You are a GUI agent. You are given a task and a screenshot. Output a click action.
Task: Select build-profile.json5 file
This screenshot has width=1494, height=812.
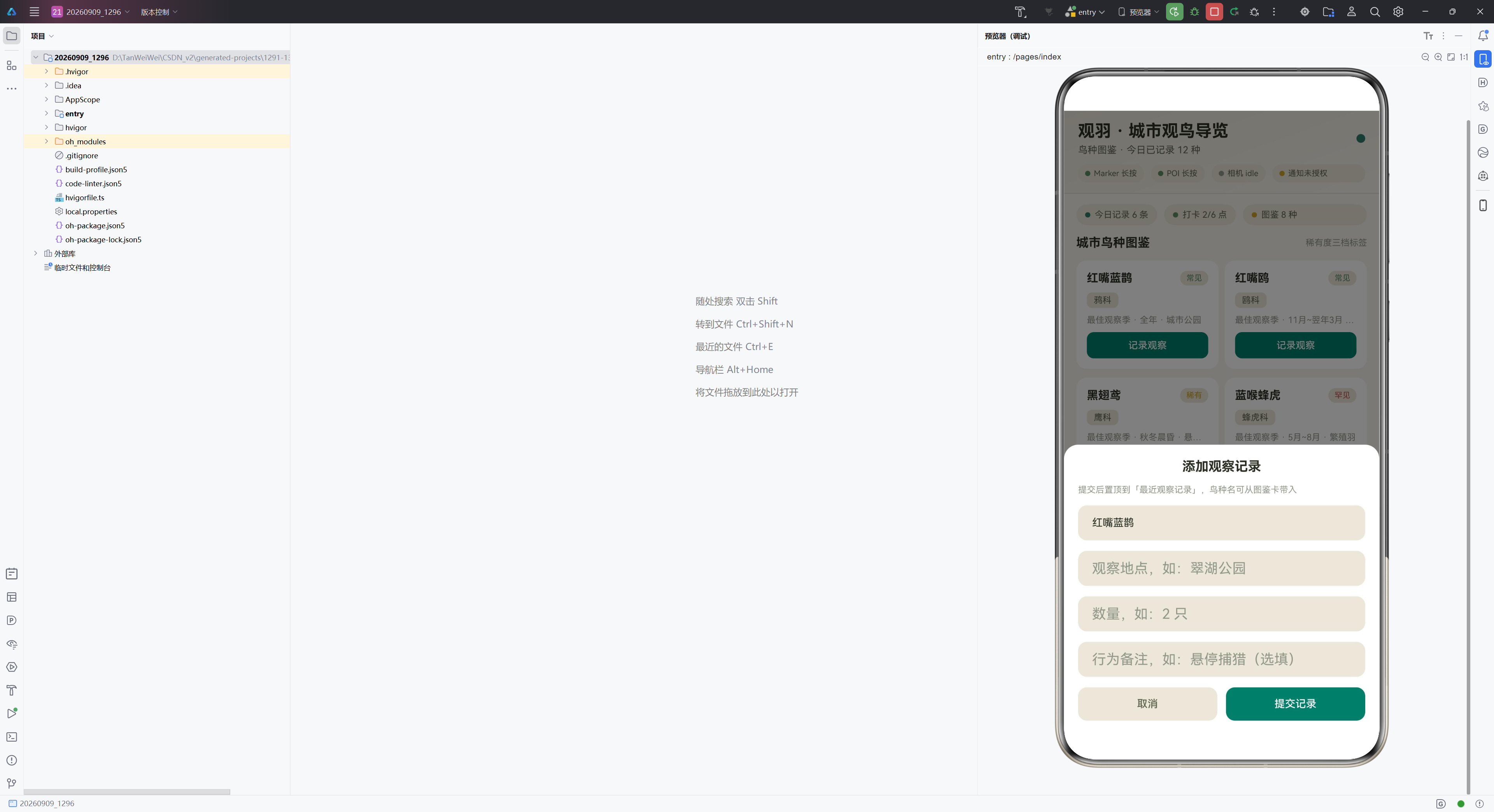pos(96,169)
